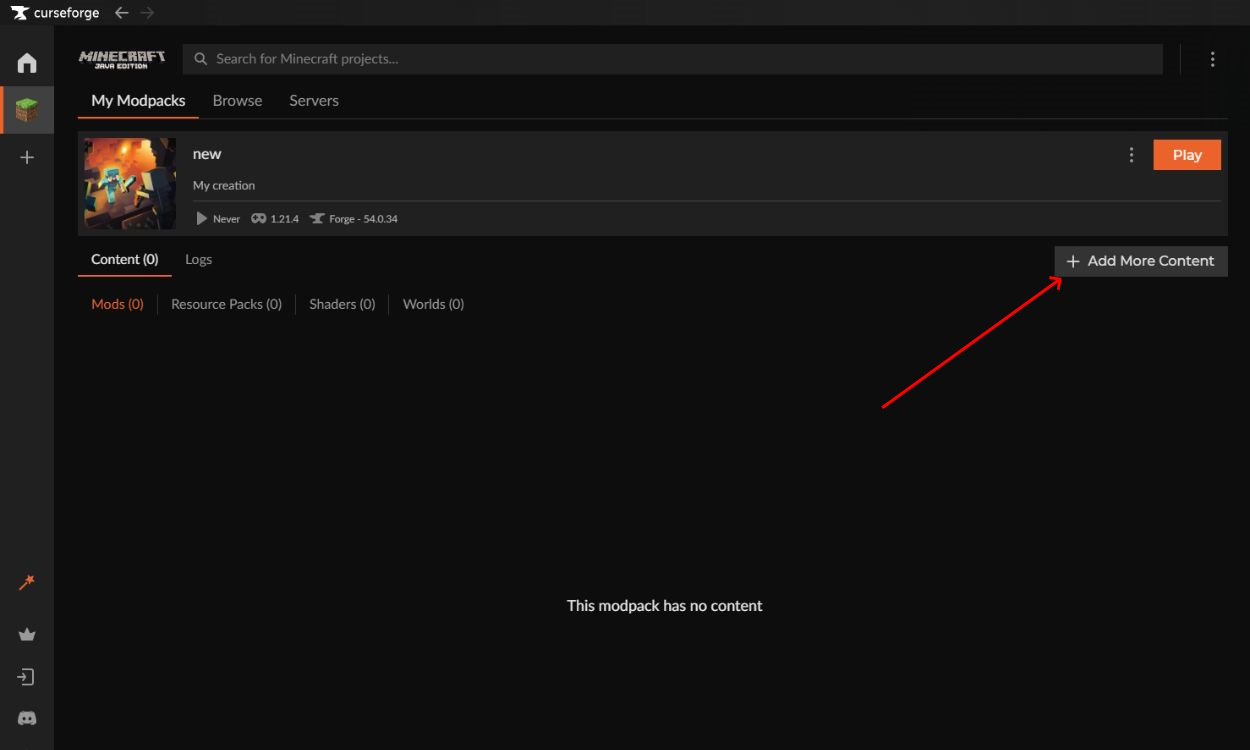Viewport: 1250px width, 750px height.
Task: Open the Home icon in sidebar
Action: point(27,63)
